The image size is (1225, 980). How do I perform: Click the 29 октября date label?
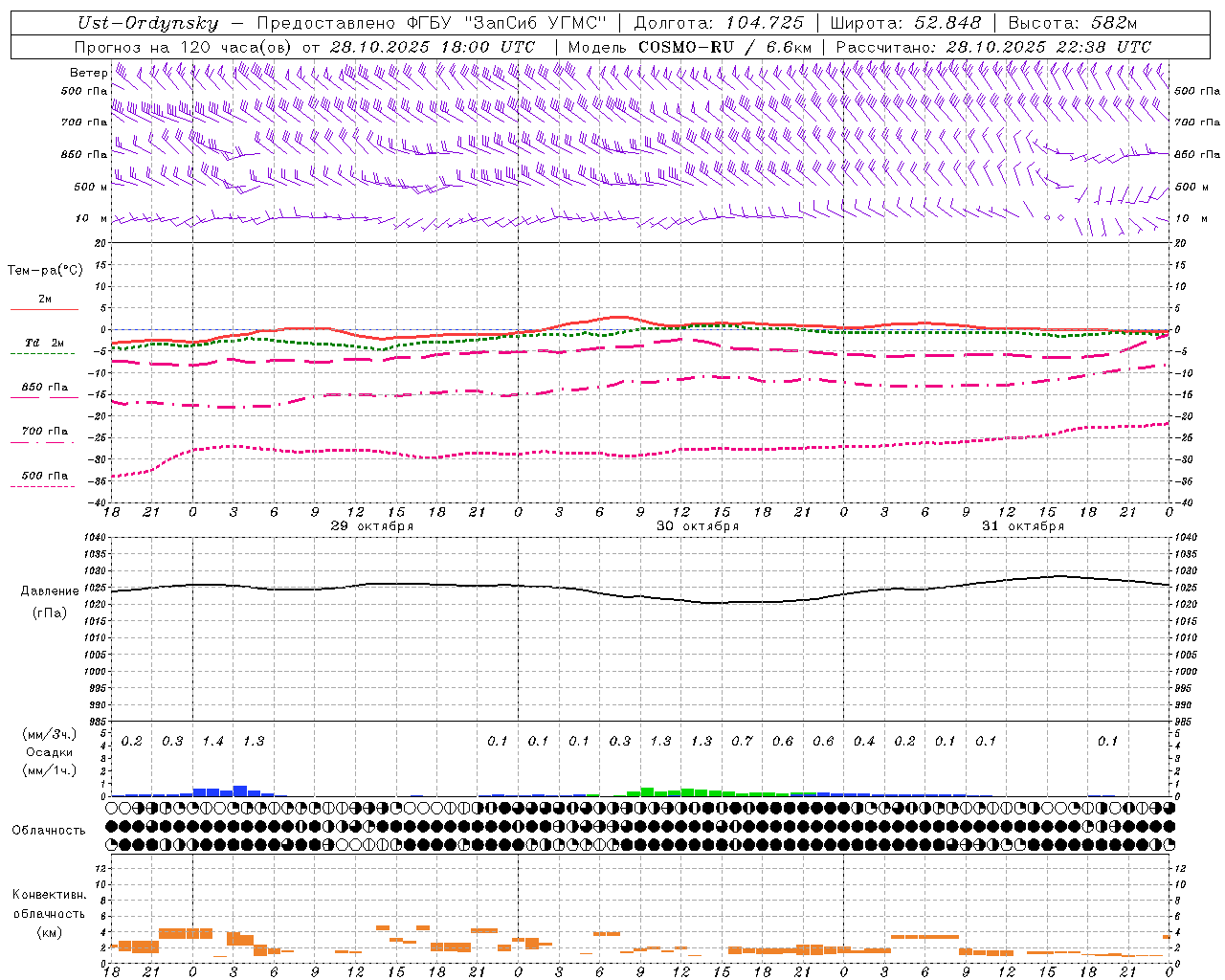click(372, 526)
